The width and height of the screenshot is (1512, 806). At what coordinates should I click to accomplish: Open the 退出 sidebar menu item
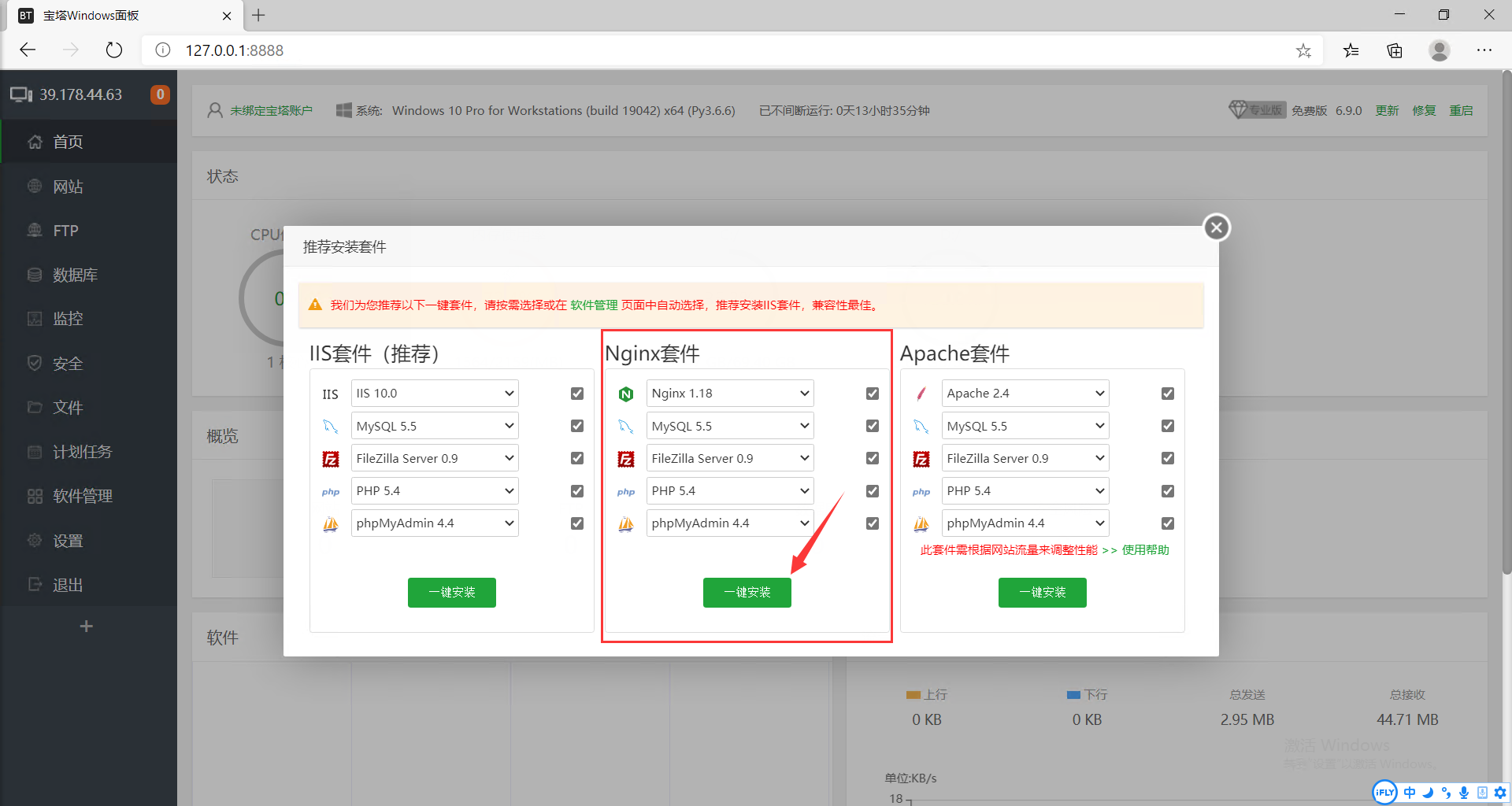click(88, 585)
